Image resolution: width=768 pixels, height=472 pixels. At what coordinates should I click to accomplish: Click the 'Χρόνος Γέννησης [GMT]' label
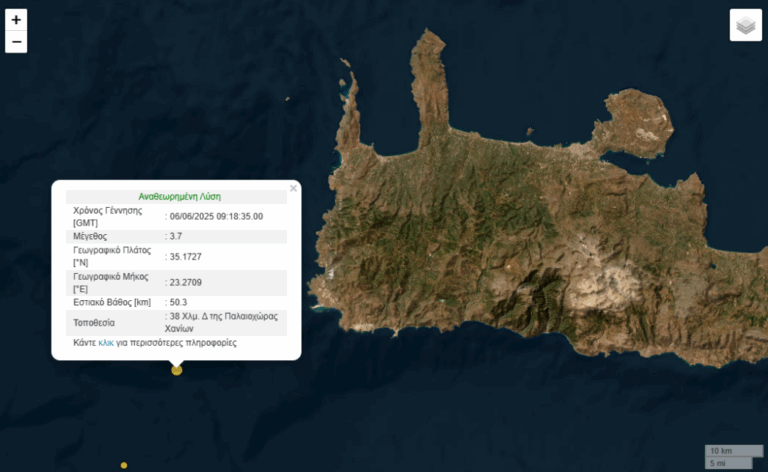108,216
